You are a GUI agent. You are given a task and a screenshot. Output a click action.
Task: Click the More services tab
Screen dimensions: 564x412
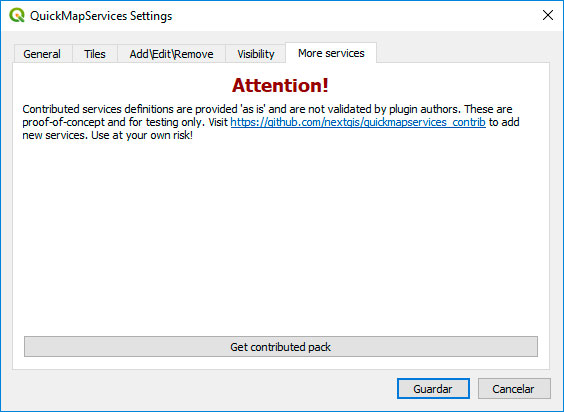click(x=331, y=53)
